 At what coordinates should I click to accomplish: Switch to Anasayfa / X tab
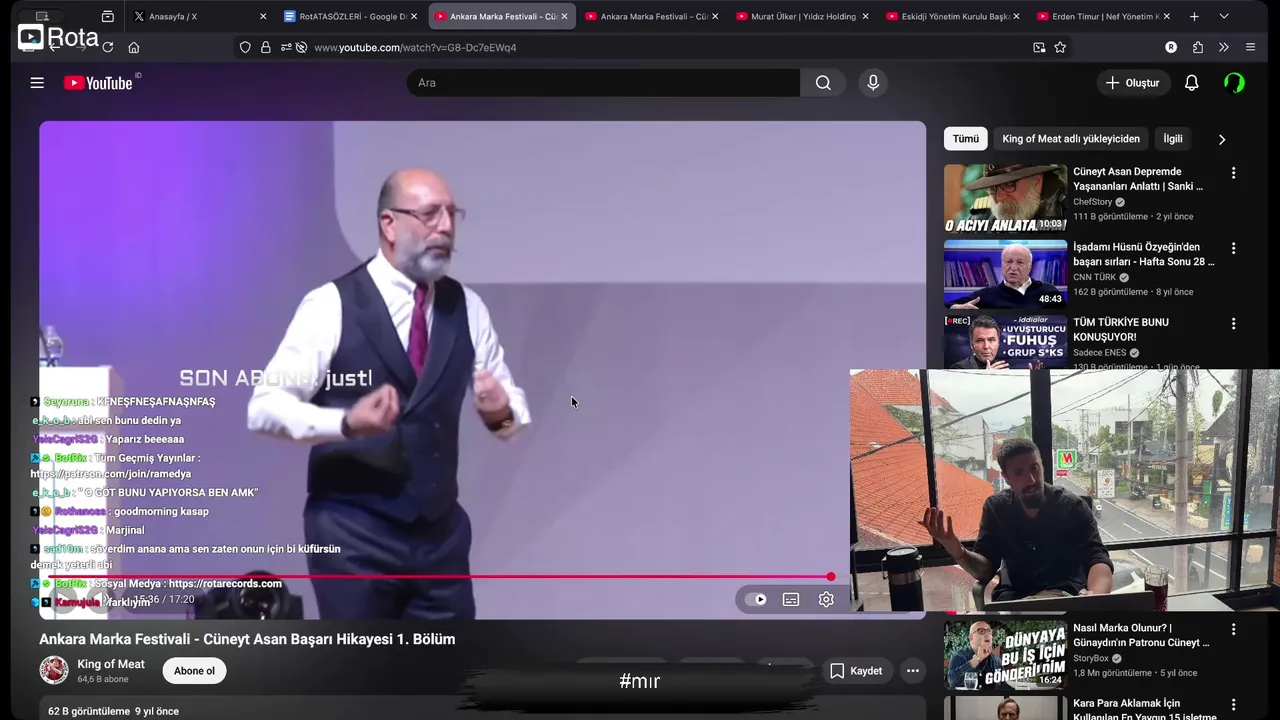click(x=200, y=16)
